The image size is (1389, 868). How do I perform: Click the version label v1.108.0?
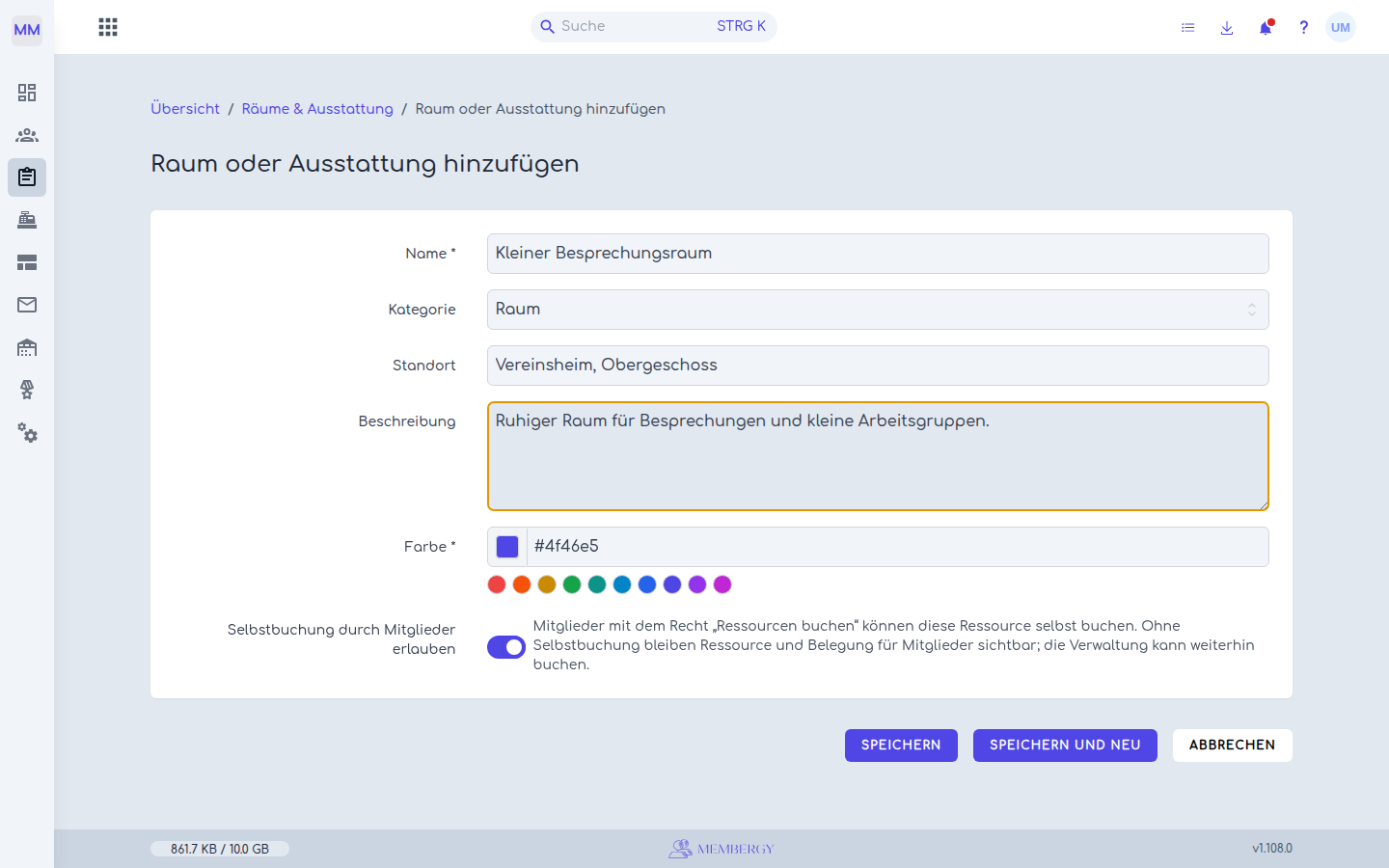(1272, 849)
